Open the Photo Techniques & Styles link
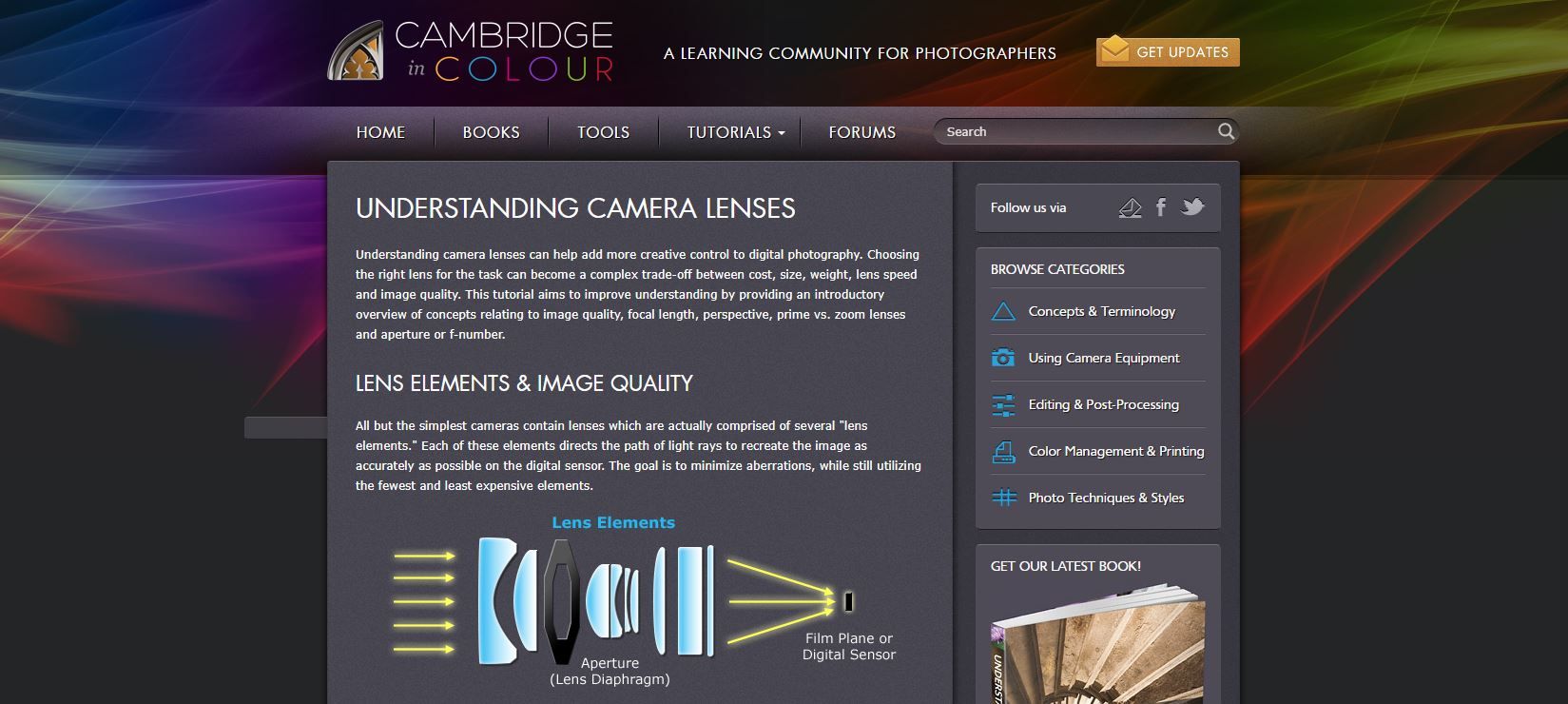 1106,498
